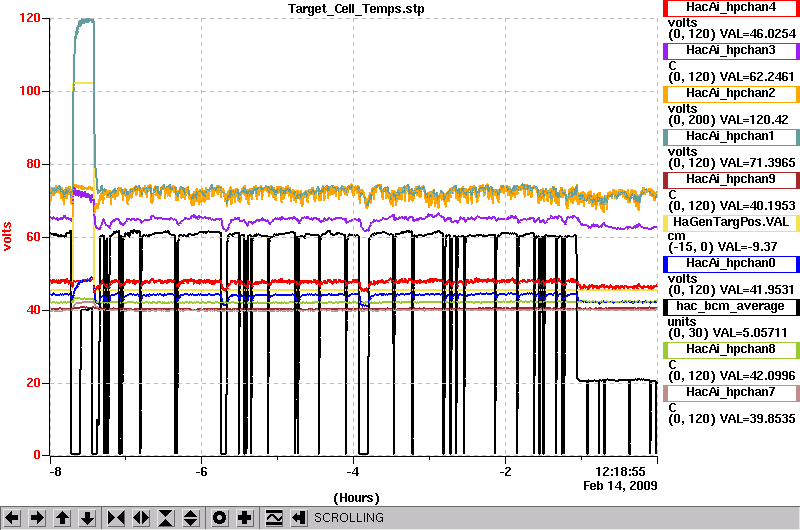
Task: Click the range text (-15, 0) VAL=-9.37
Action: 722,247
